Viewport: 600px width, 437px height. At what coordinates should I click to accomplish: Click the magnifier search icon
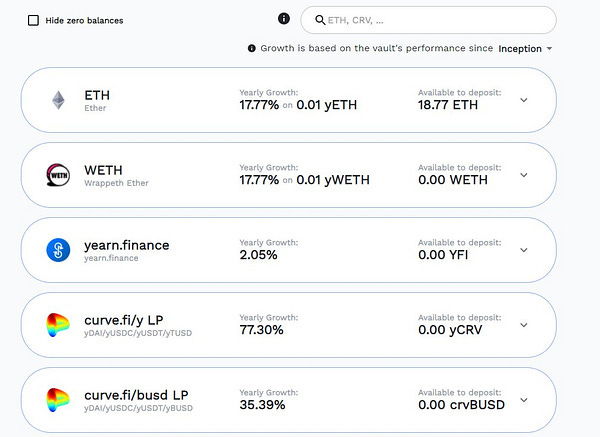coord(320,20)
